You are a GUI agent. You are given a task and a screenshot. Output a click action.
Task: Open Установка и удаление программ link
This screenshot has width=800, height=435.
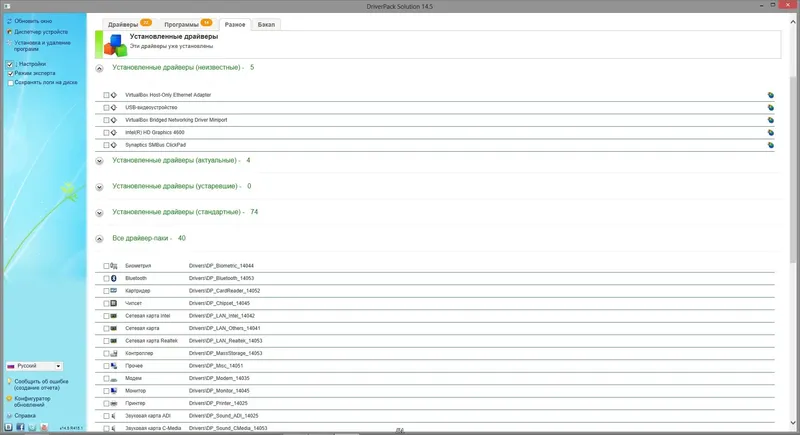[x=42, y=46]
